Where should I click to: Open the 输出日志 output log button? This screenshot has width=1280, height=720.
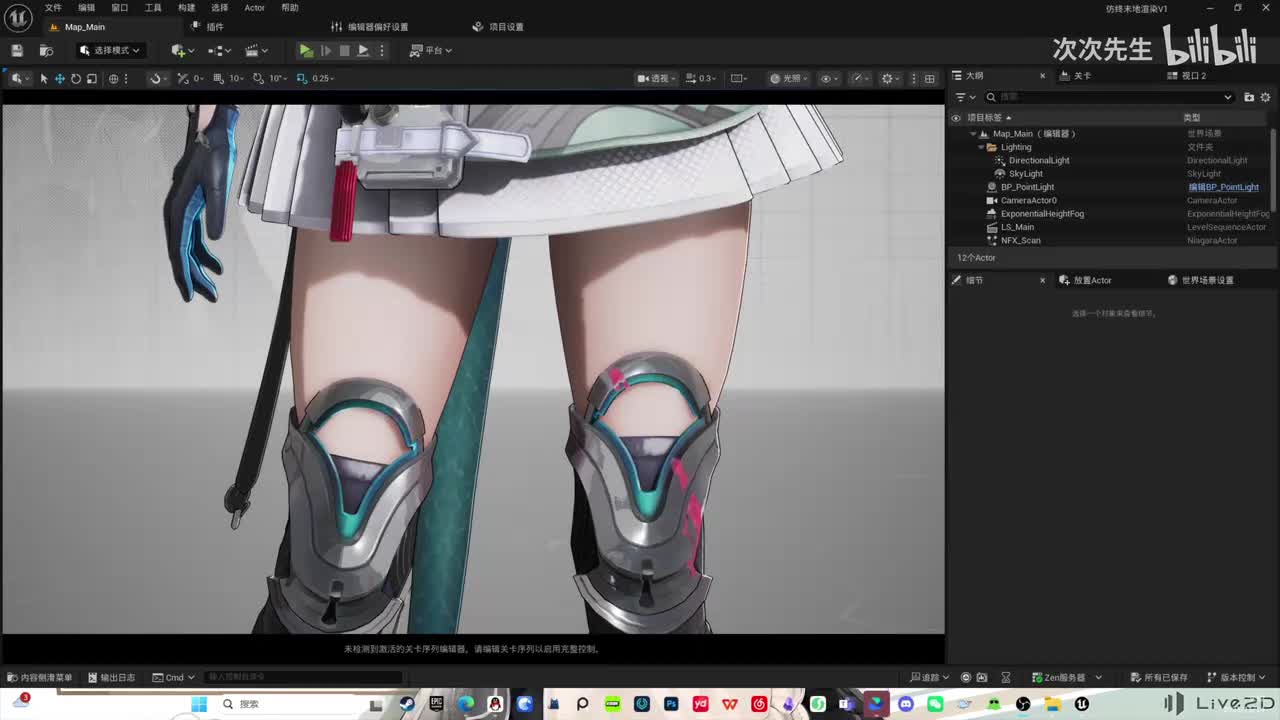111,677
